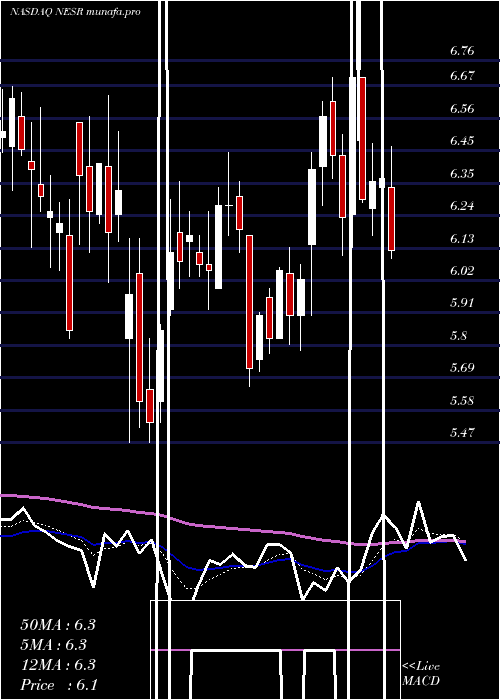
Task: Select the 6.67 price axis label
Action: [x=462, y=75]
